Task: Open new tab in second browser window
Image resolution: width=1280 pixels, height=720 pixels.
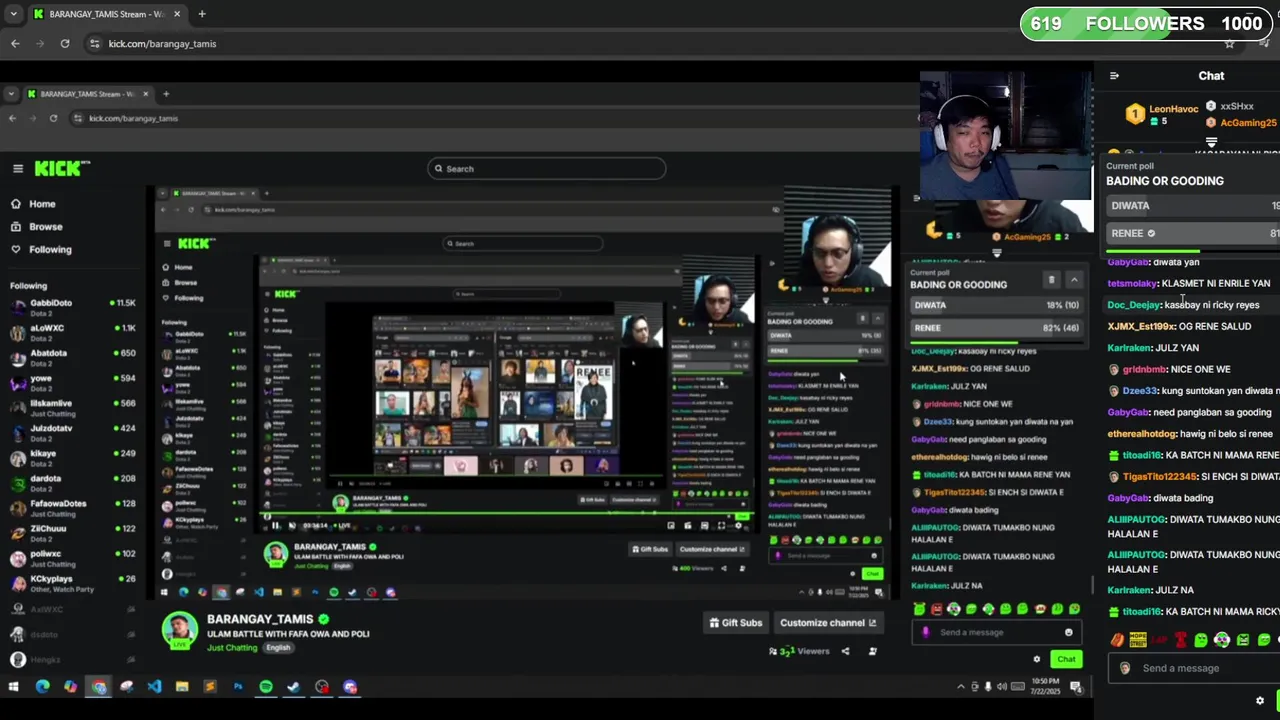Action: 166,94
